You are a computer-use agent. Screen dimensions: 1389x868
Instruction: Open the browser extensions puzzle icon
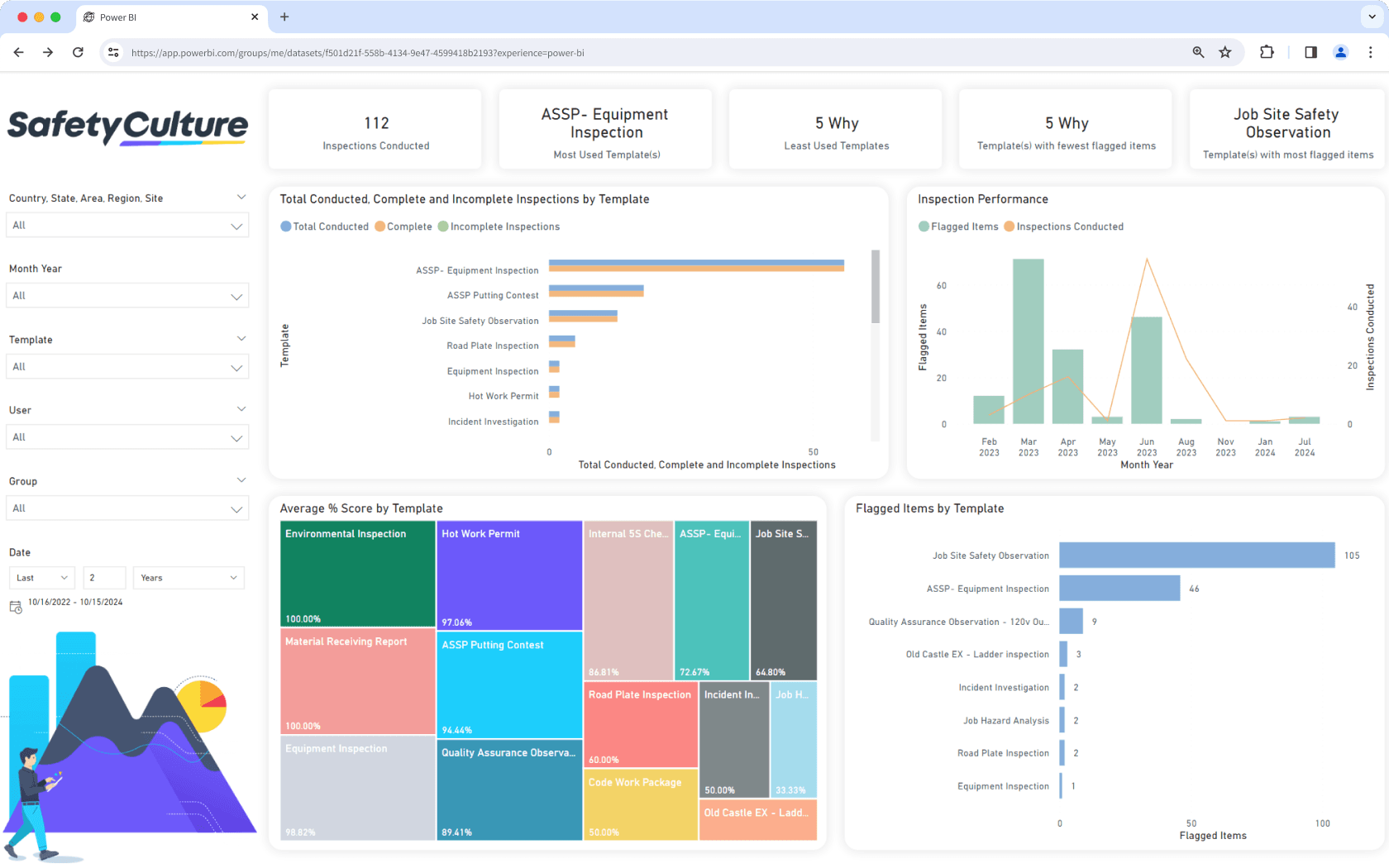click(x=1267, y=52)
